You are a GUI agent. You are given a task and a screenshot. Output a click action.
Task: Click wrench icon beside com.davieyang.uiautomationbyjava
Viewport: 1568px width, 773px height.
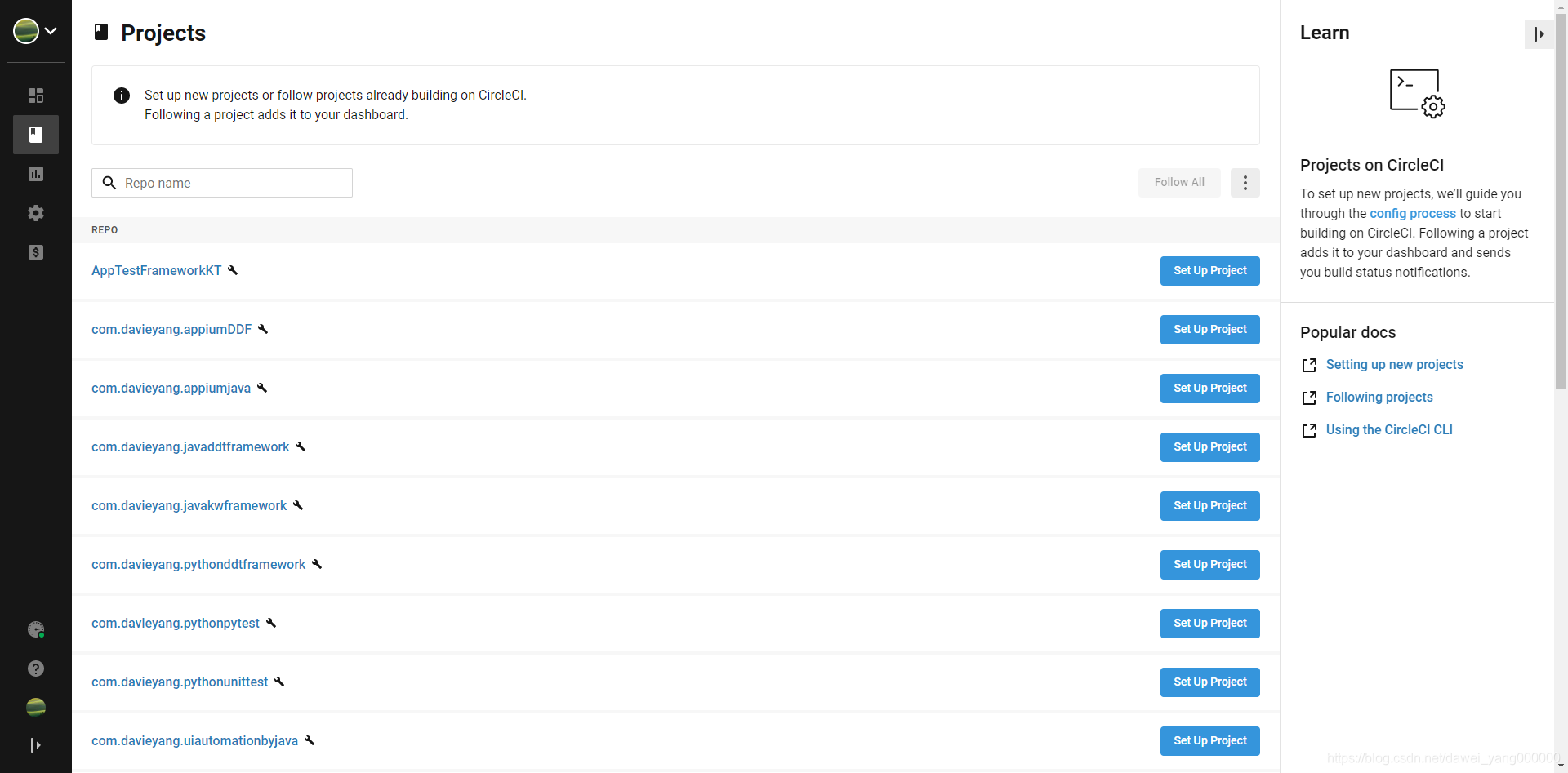click(310, 740)
